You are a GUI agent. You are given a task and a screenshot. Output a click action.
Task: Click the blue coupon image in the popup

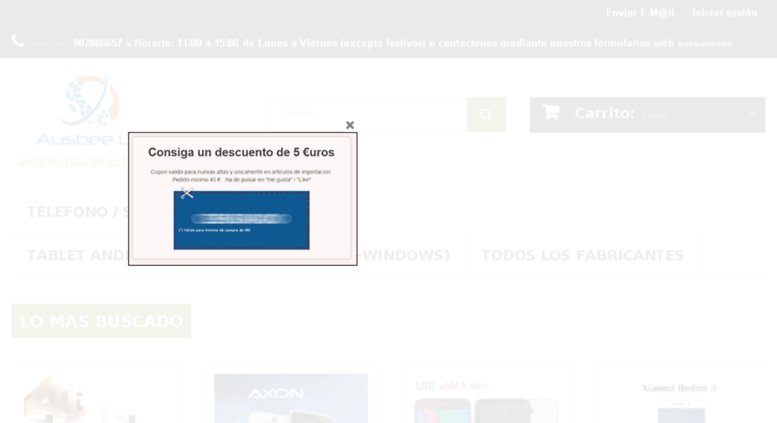(x=241, y=220)
